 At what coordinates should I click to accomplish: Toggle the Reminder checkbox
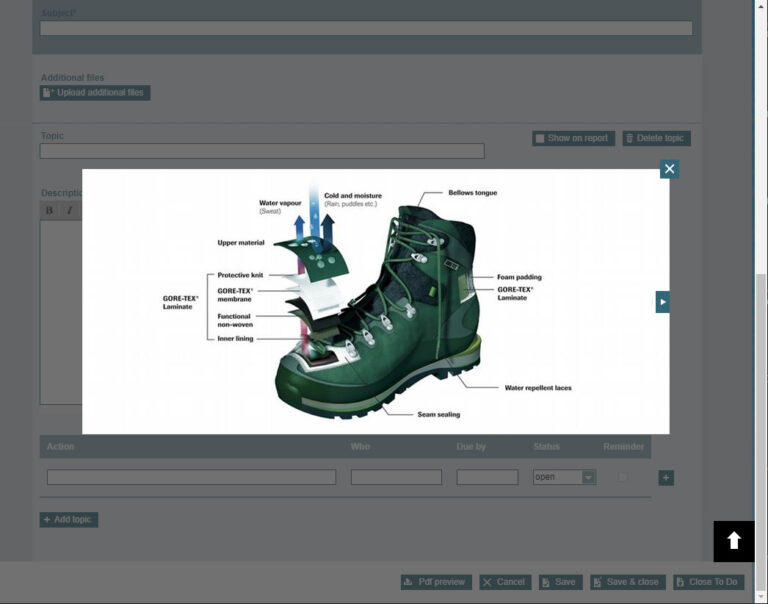click(x=622, y=477)
